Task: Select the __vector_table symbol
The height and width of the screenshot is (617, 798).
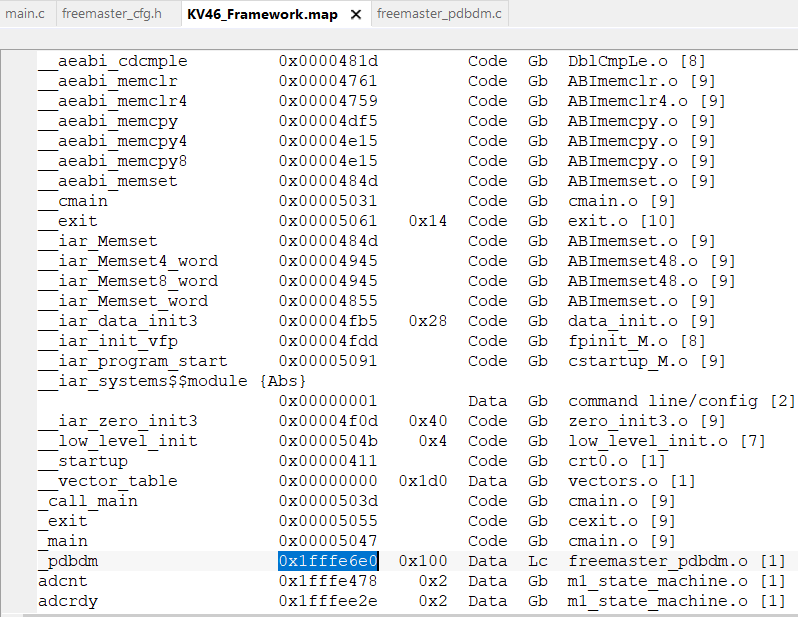Action: click(x=108, y=481)
